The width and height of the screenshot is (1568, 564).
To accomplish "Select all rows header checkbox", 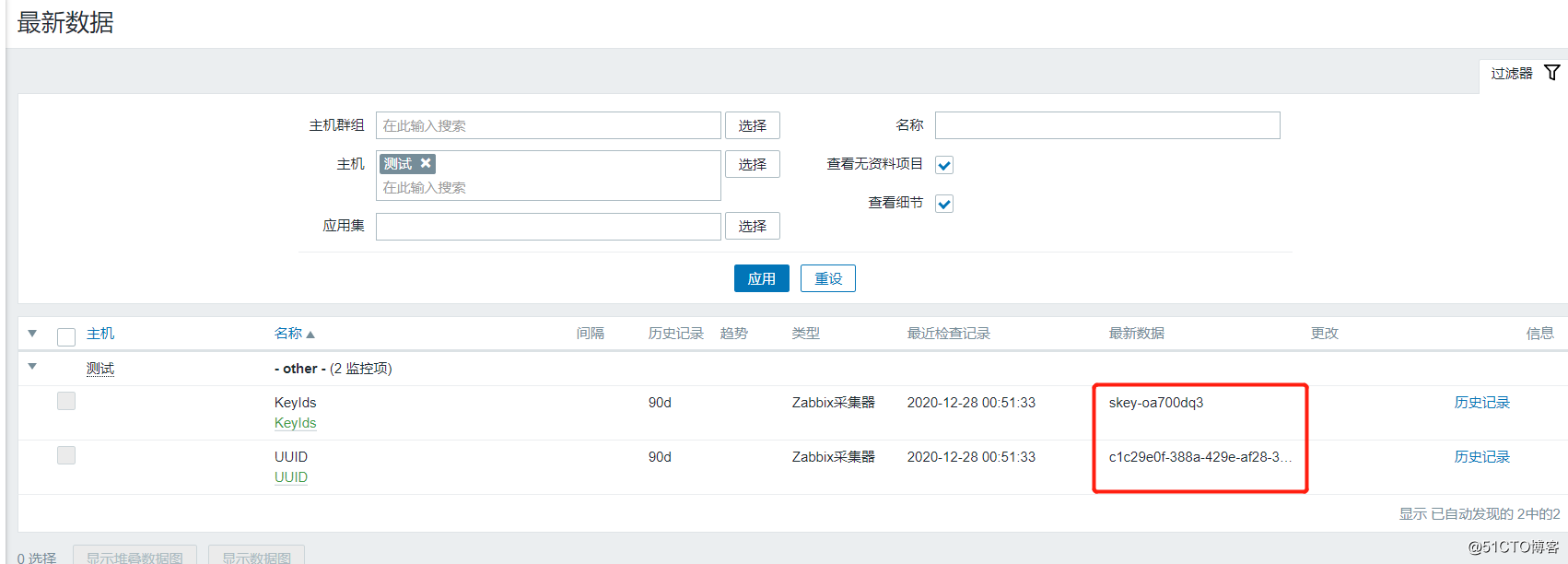I will pos(66,336).
